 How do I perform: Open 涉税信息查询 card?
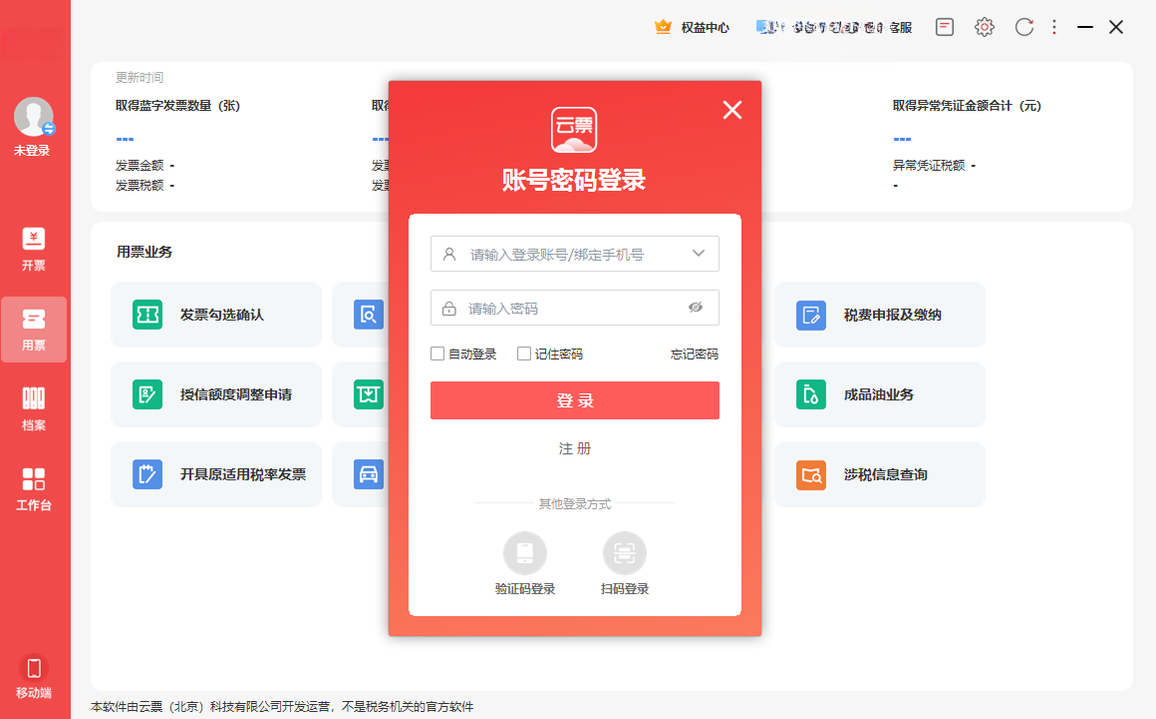(880, 474)
